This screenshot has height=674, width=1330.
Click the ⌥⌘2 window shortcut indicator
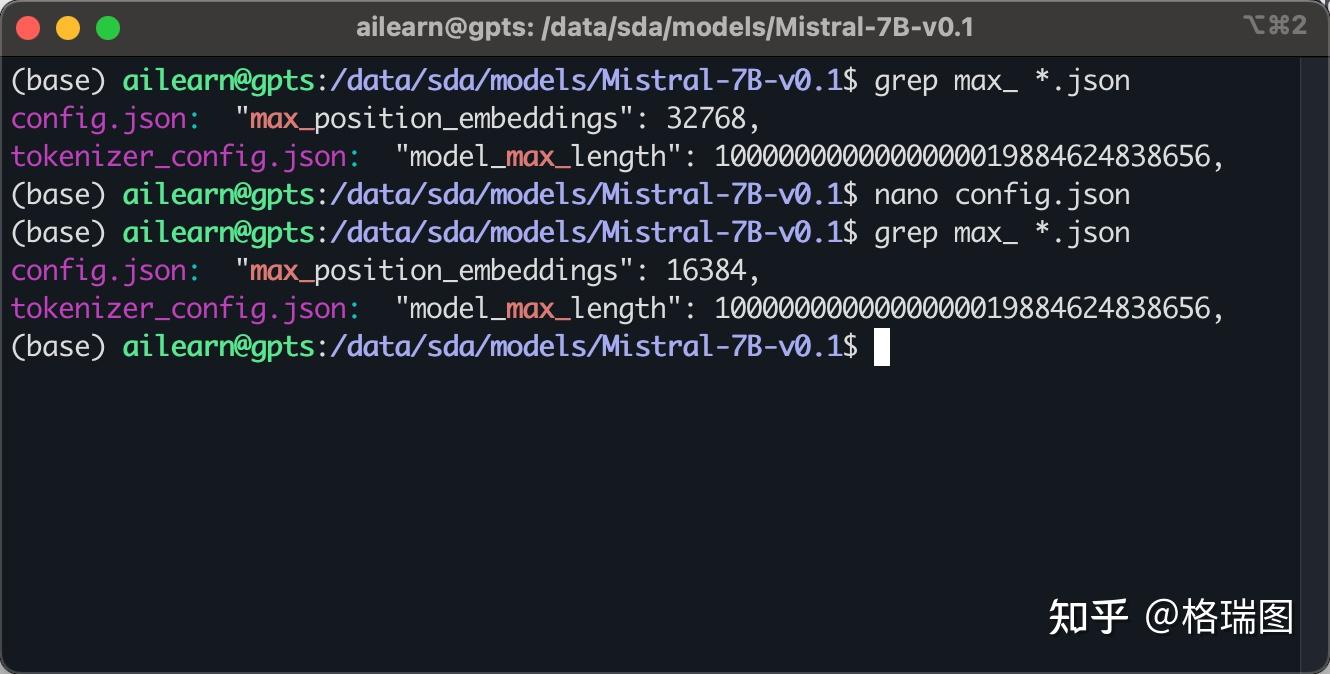point(1274,26)
